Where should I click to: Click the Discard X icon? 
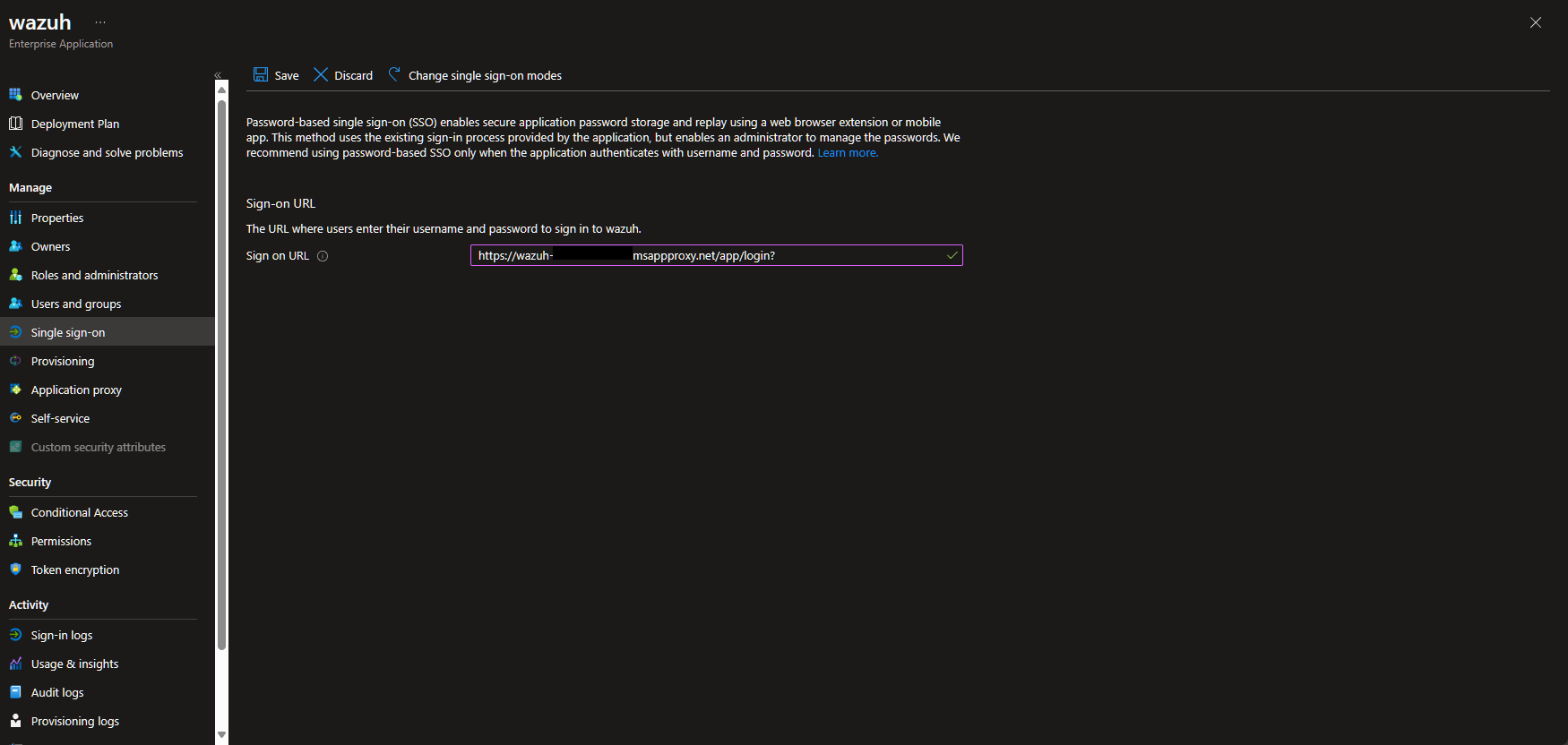tap(321, 74)
